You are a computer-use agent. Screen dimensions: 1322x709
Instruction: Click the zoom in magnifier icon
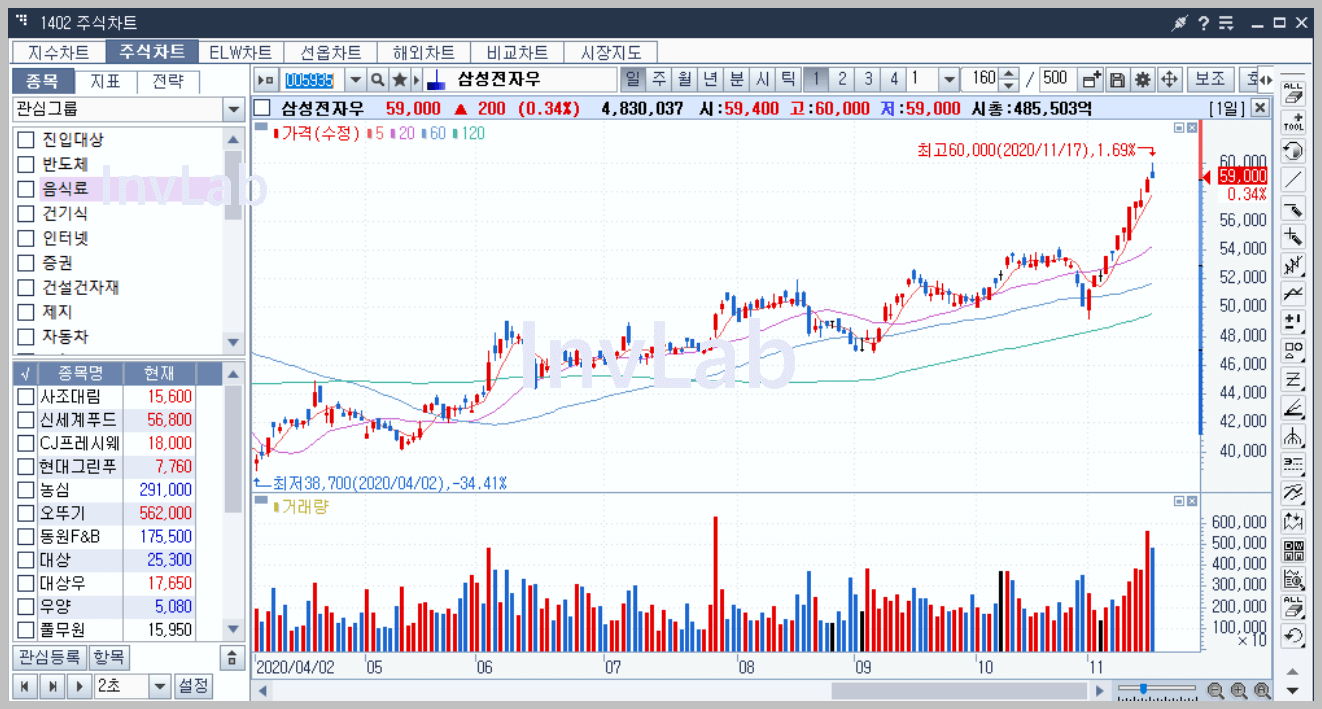click(x=1239, y=690)
